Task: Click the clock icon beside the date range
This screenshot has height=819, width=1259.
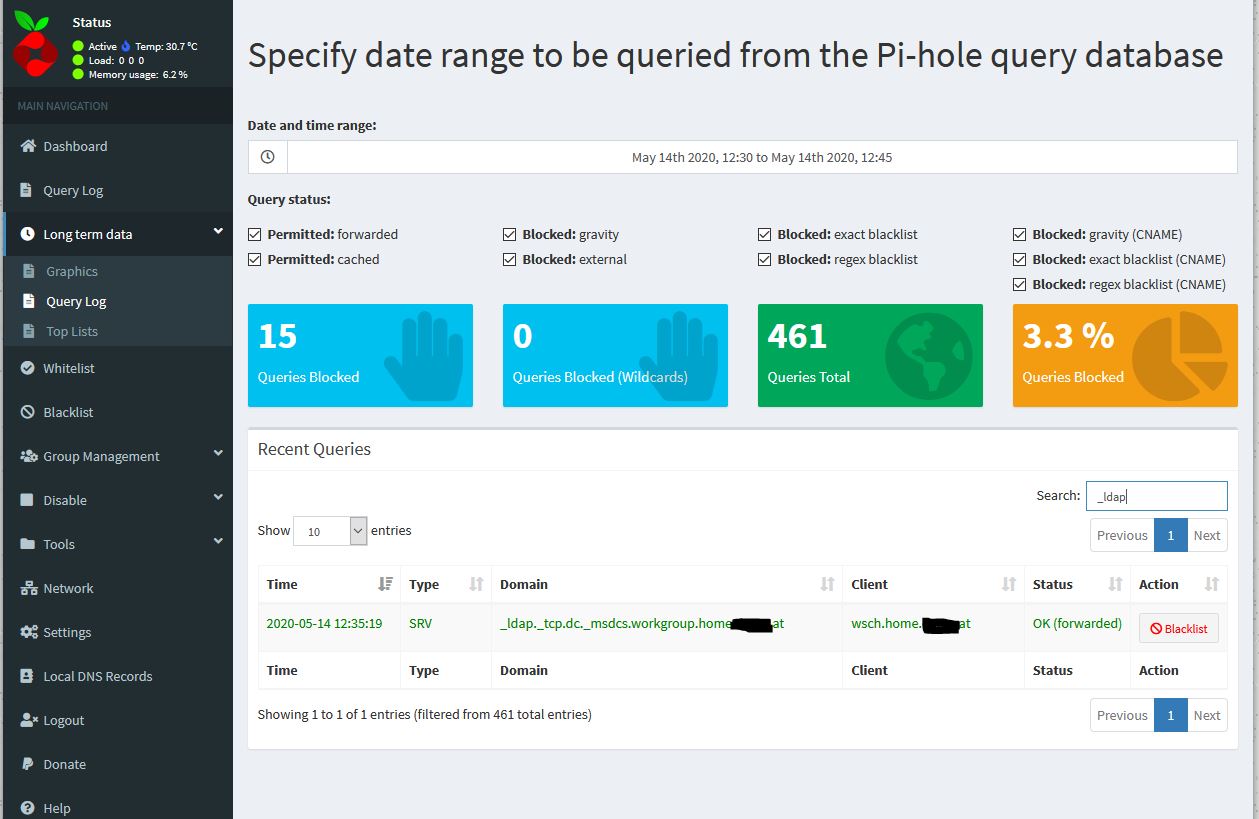Action: [x=265, y=157]
